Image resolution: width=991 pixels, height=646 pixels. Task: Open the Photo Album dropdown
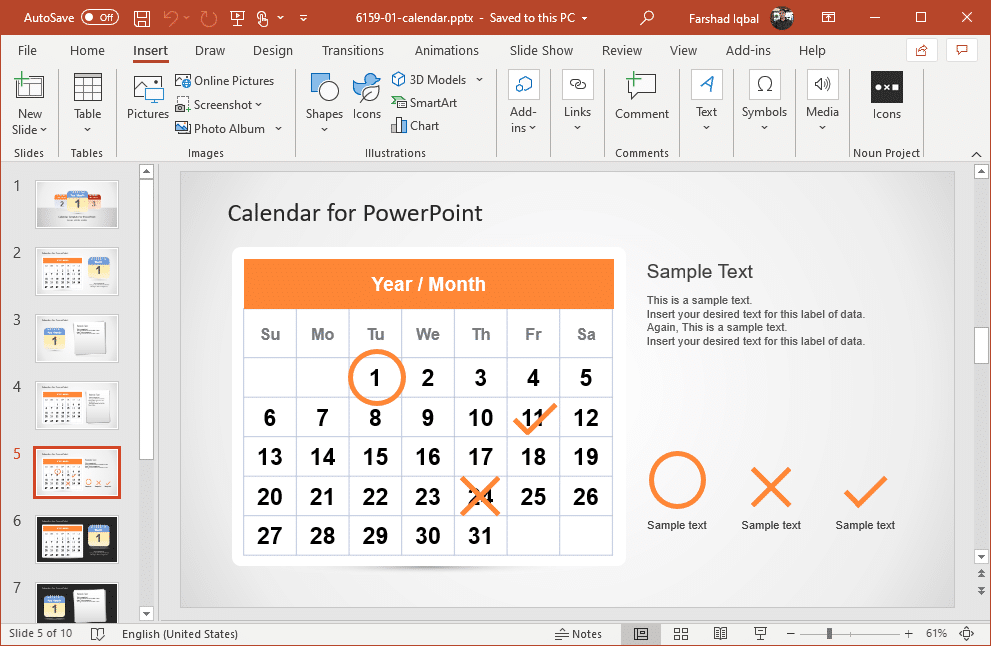click(x=279, y=129)
